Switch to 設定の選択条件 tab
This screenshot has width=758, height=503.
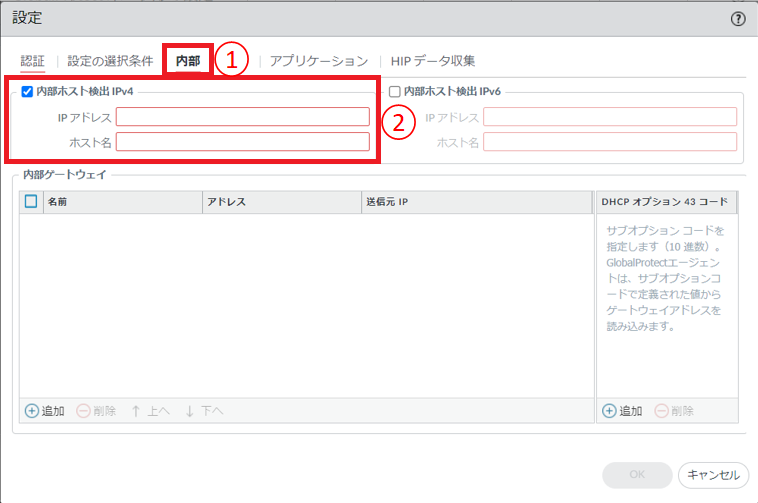[110, 61]
